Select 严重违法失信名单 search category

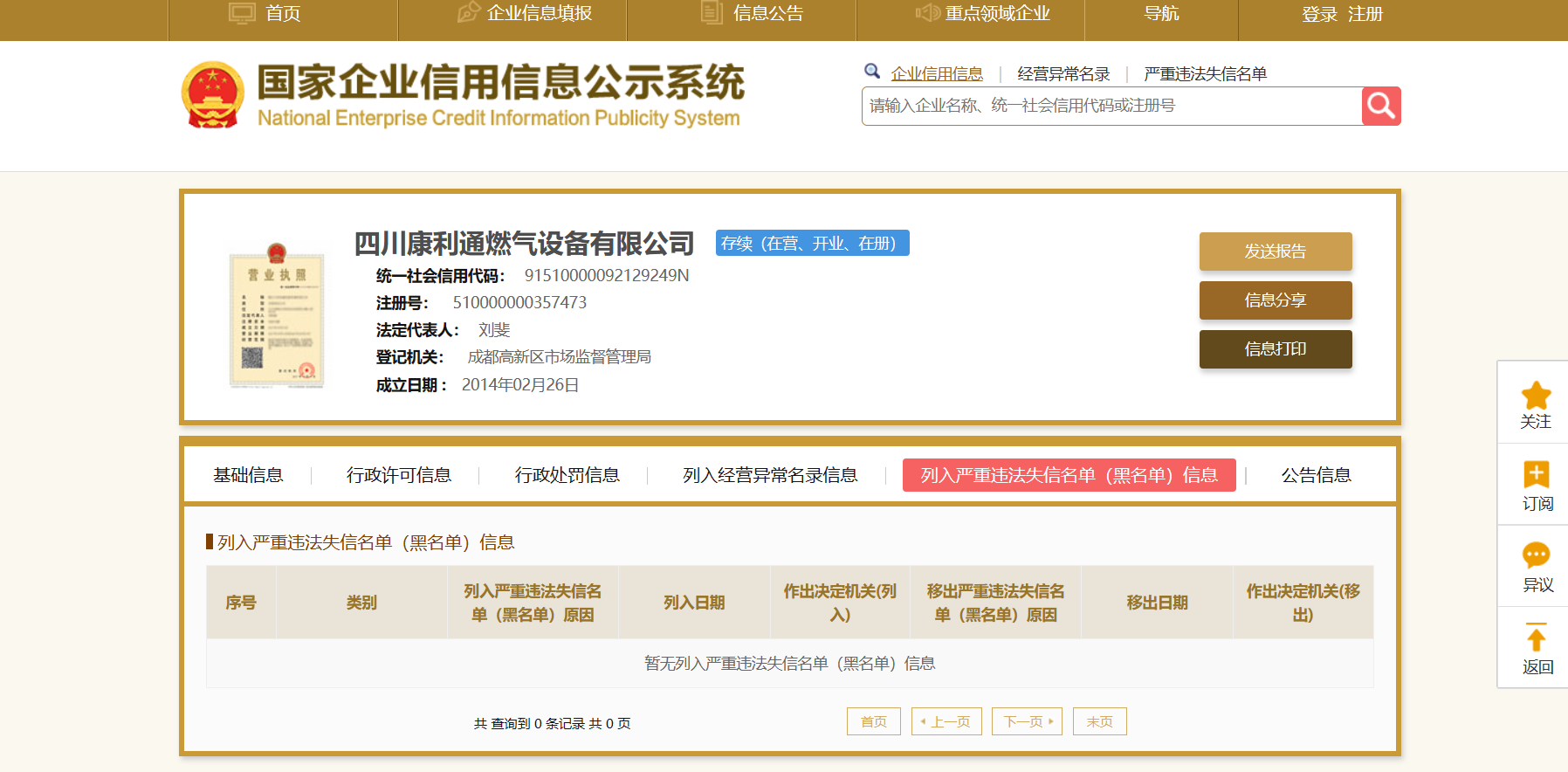1205,74
